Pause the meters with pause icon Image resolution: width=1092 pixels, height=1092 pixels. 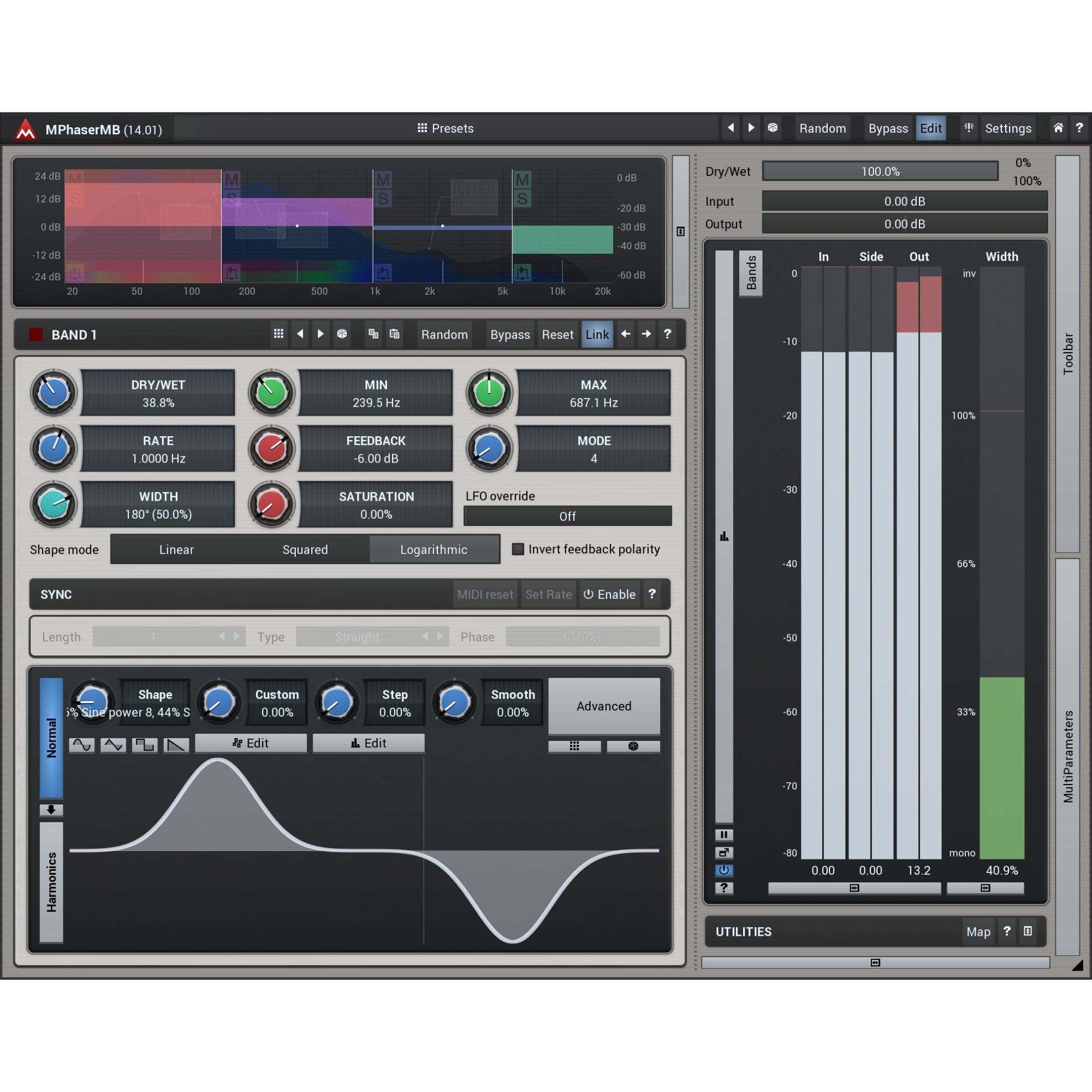[723, 835]
